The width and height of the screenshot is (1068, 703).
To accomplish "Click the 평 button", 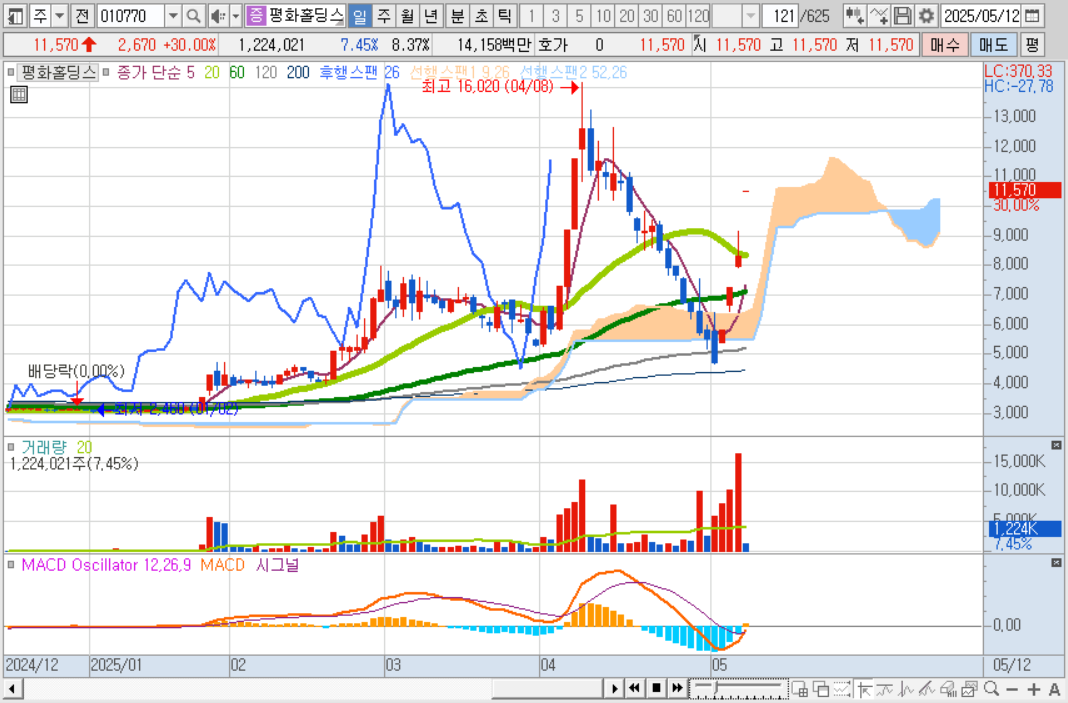I will point(1033,45).
